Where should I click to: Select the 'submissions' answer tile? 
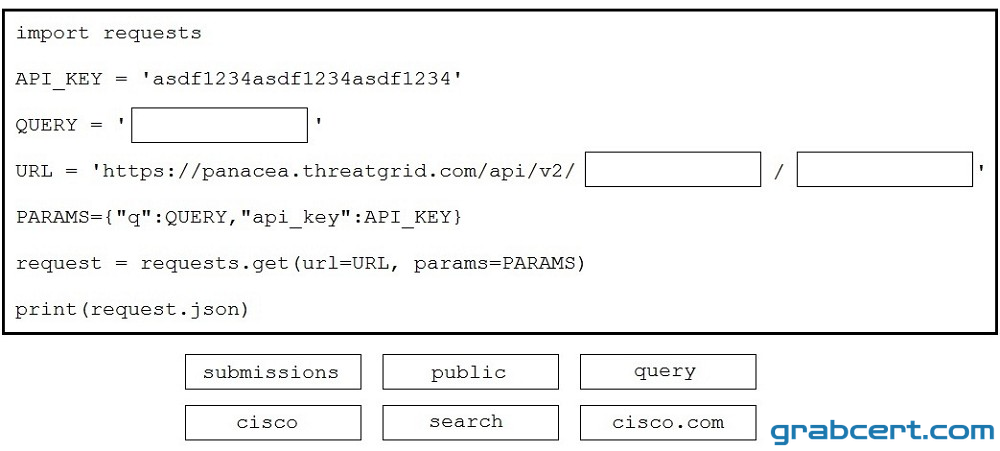(273, 372)
